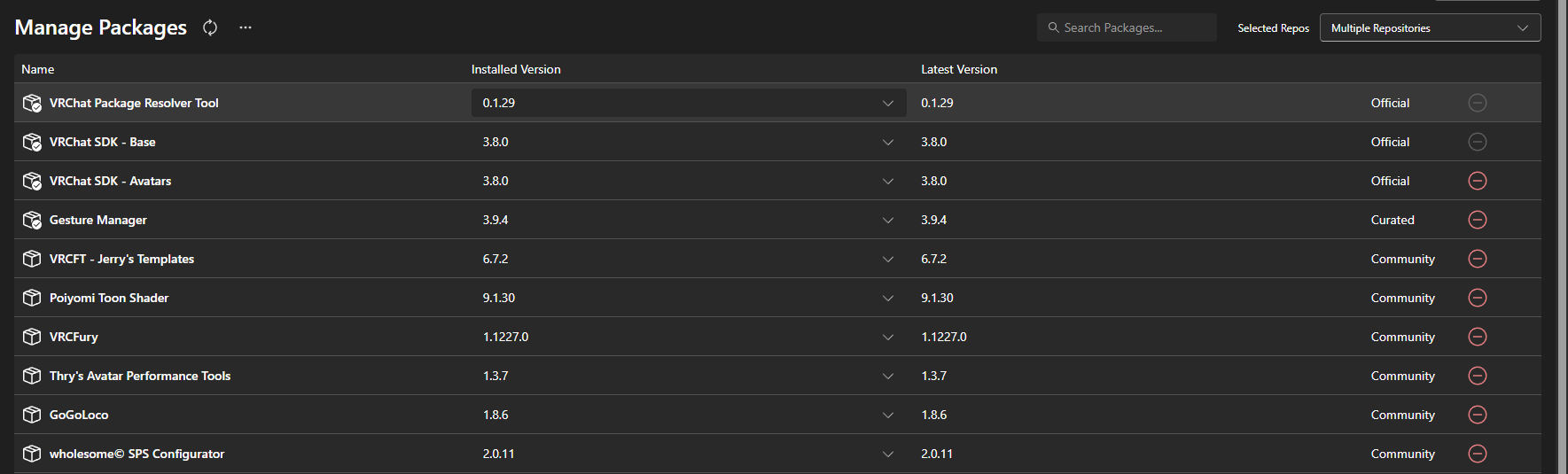This screenshot has width=1568, height=474.
Task: Open version dropdown for GoGoLoco
Action: (689, 415)
